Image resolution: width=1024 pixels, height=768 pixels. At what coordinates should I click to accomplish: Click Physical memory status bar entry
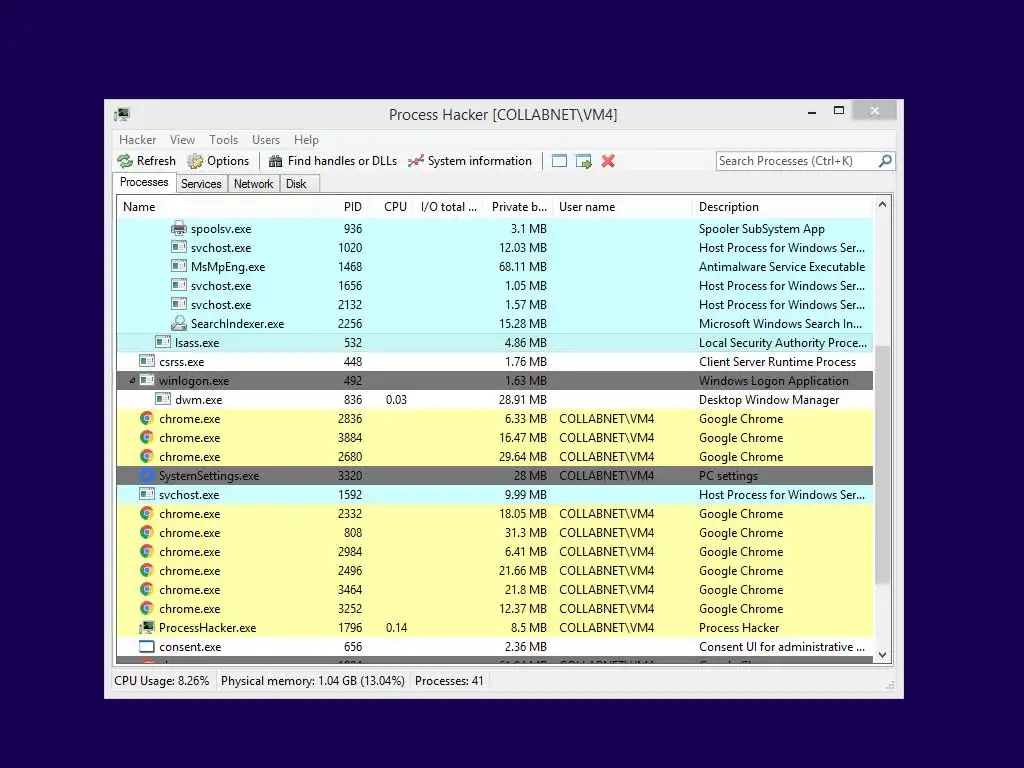(x=313, y=680)
